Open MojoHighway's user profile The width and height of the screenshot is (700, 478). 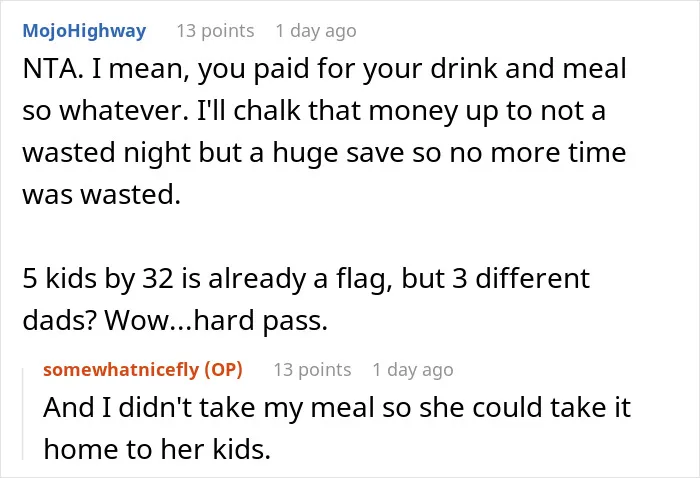pyautogui.click(x=84, y=31)
